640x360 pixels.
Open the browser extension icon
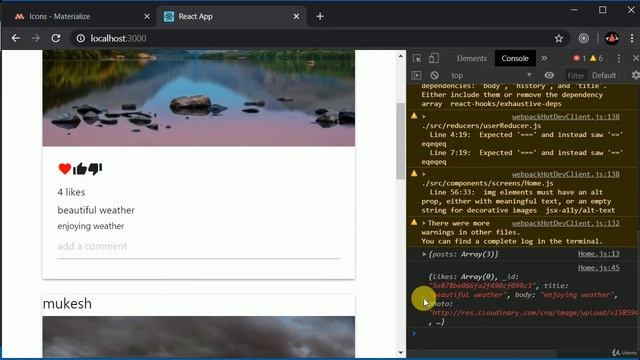584,38
